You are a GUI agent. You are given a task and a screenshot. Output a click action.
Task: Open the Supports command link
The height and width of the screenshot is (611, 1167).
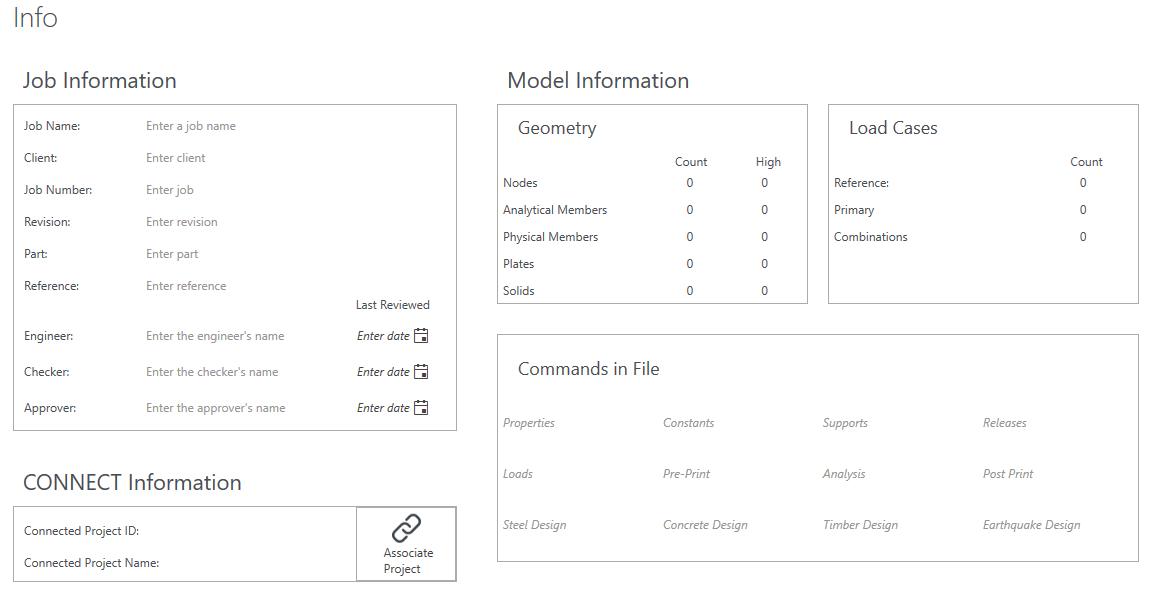point(845,423)
